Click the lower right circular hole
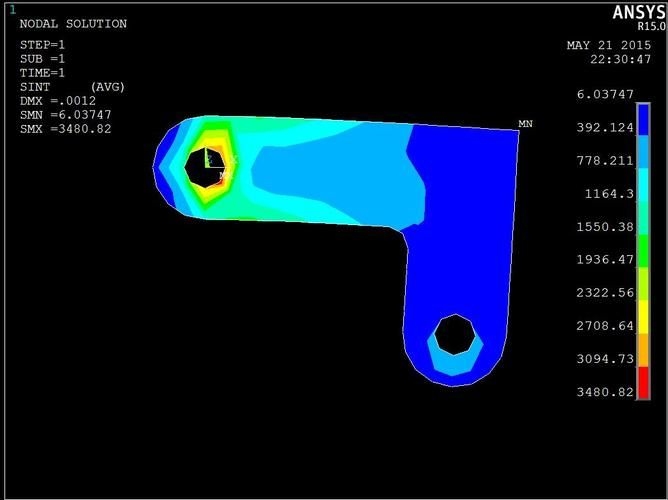Screen dimensions: 668x500 pos(456,334)
